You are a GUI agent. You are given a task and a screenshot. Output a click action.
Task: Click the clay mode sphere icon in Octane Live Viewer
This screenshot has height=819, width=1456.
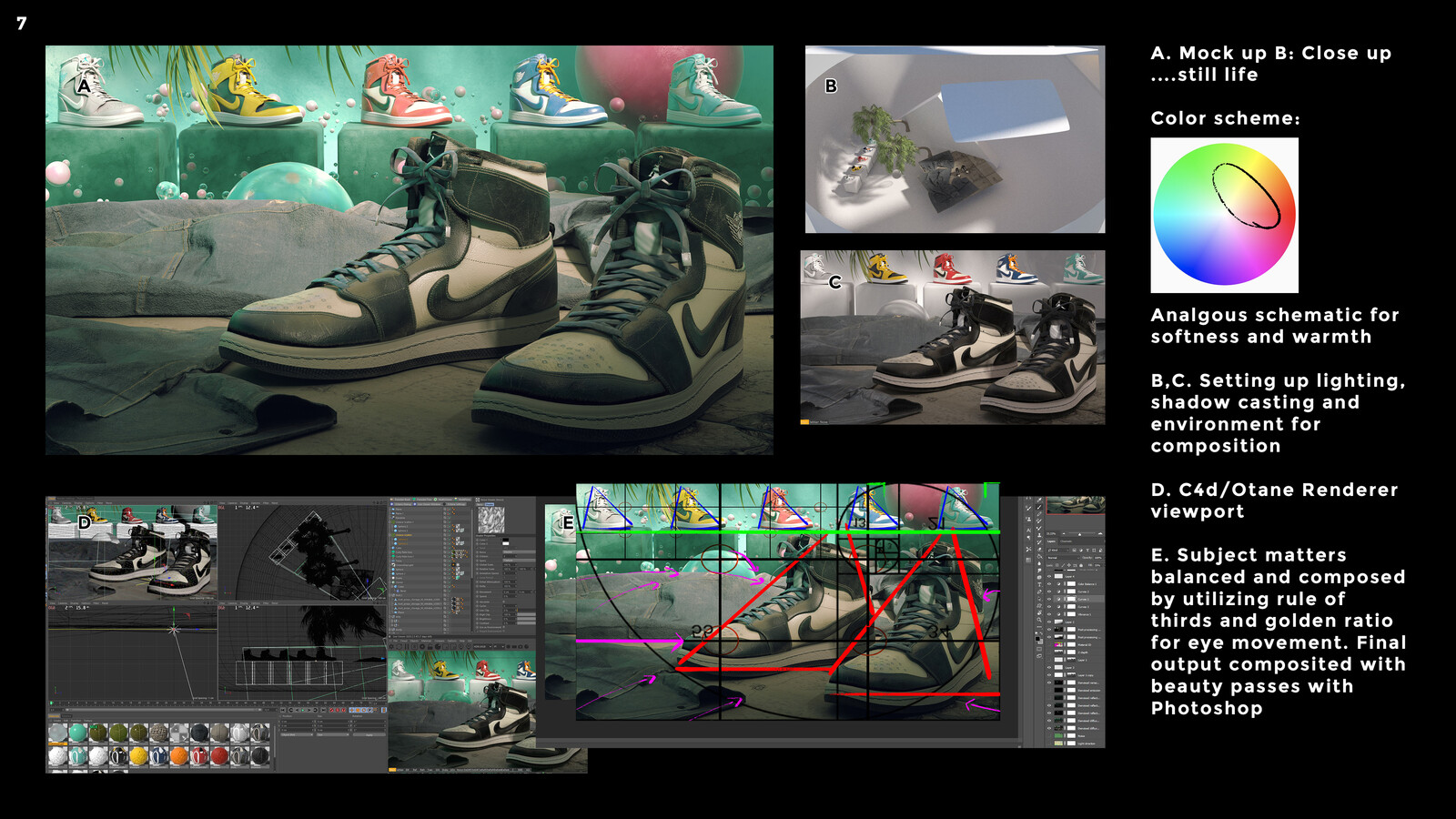[438, 646]
